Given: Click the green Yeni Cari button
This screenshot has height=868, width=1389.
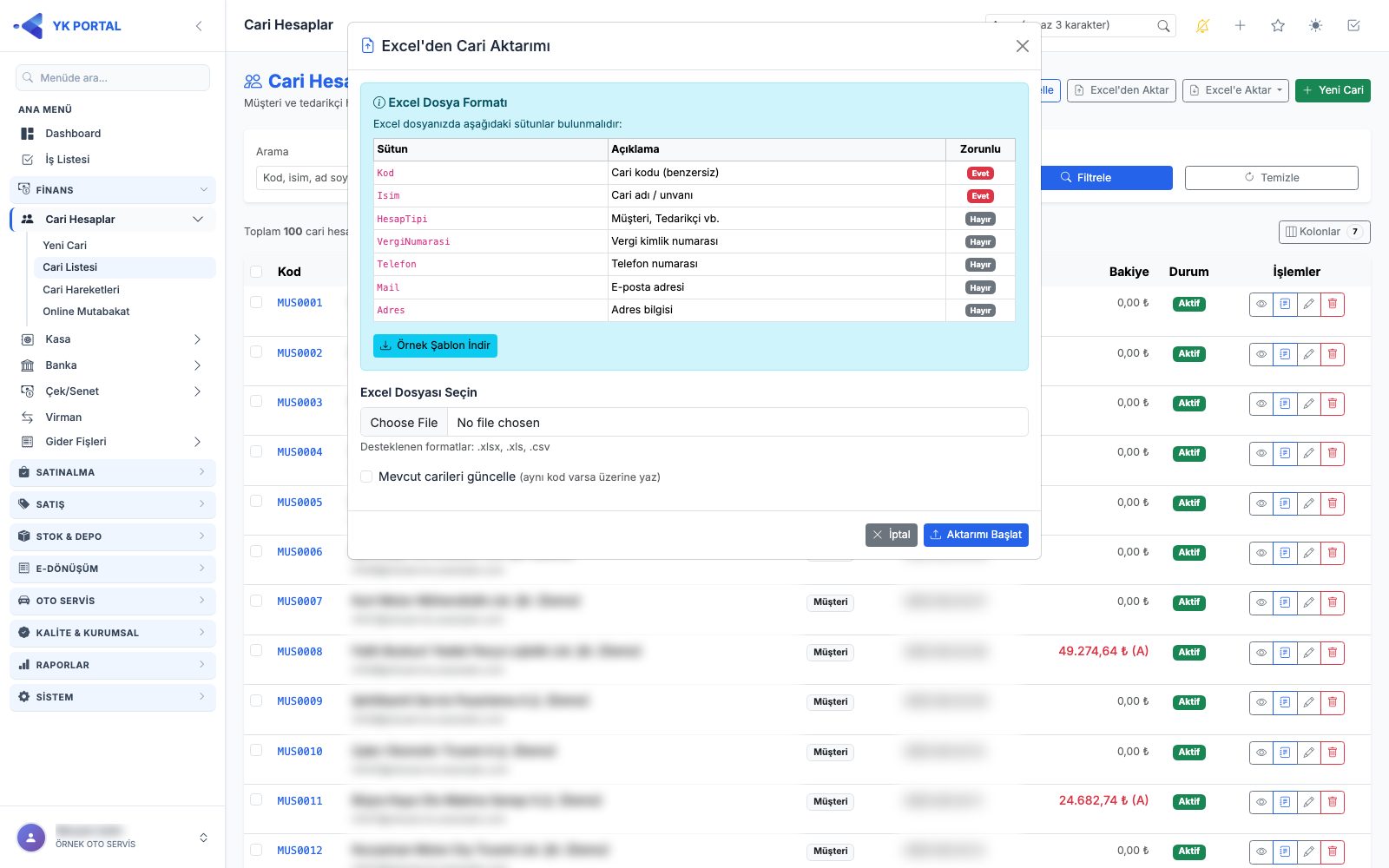Looking at the screenshot, I should click(1333, 90).
